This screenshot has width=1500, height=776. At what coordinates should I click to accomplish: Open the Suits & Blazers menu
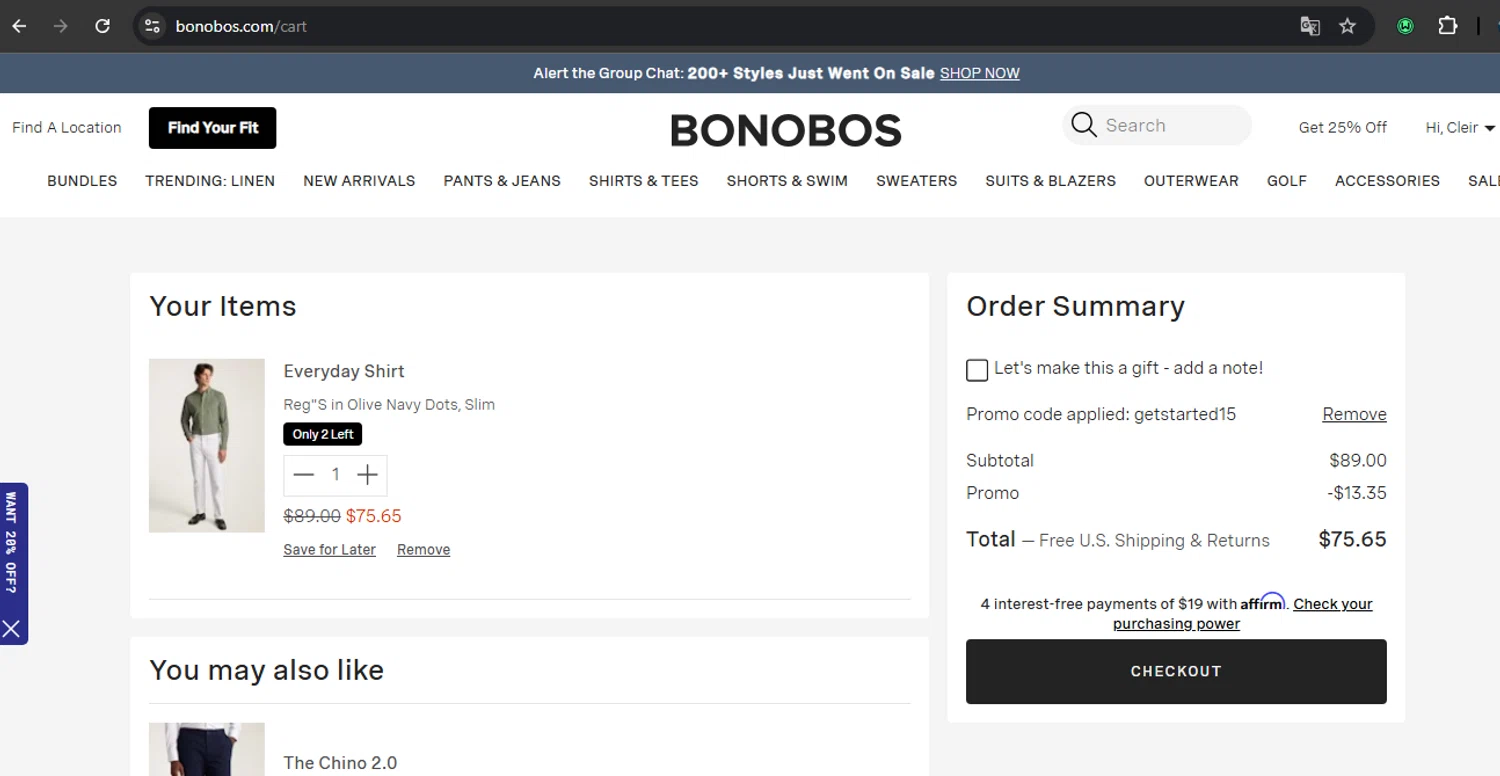[1050, 181]
